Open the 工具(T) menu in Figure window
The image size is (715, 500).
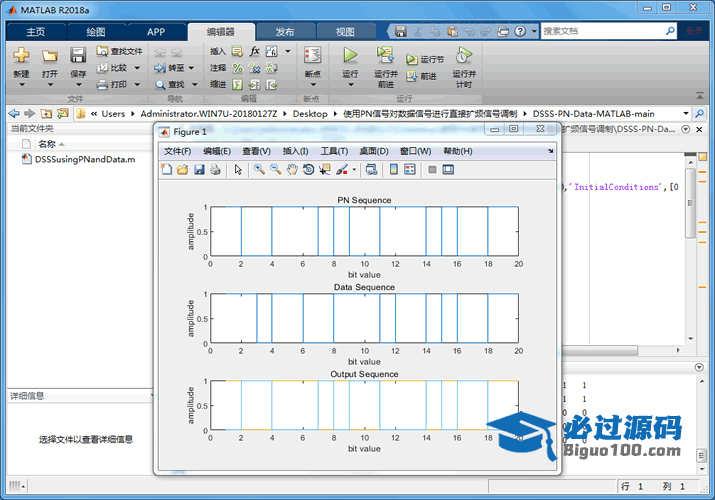click(334, 151)
